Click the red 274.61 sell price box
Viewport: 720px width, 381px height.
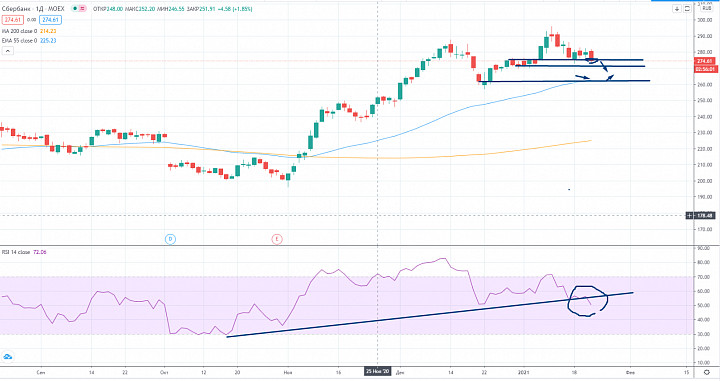coord(12,20)
